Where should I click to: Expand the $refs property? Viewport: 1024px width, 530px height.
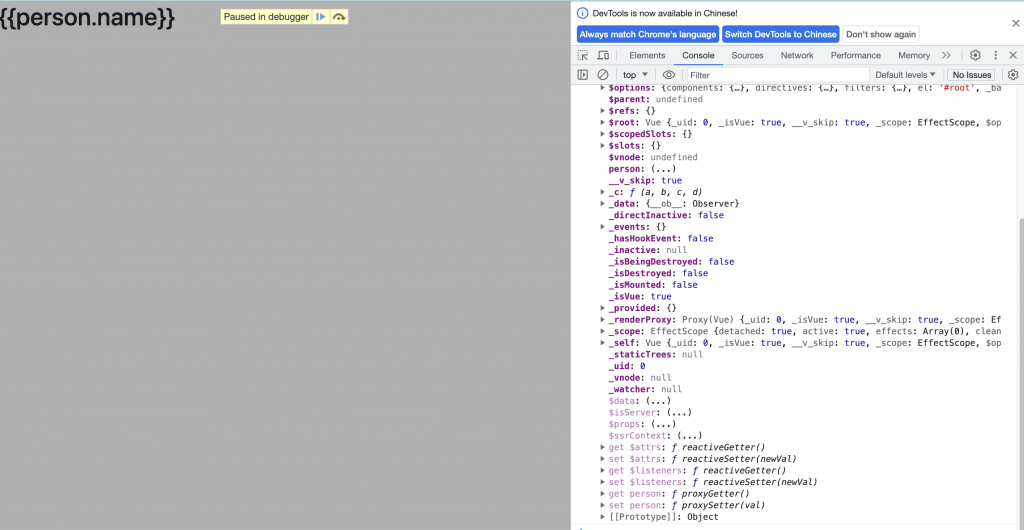(603, 111)
